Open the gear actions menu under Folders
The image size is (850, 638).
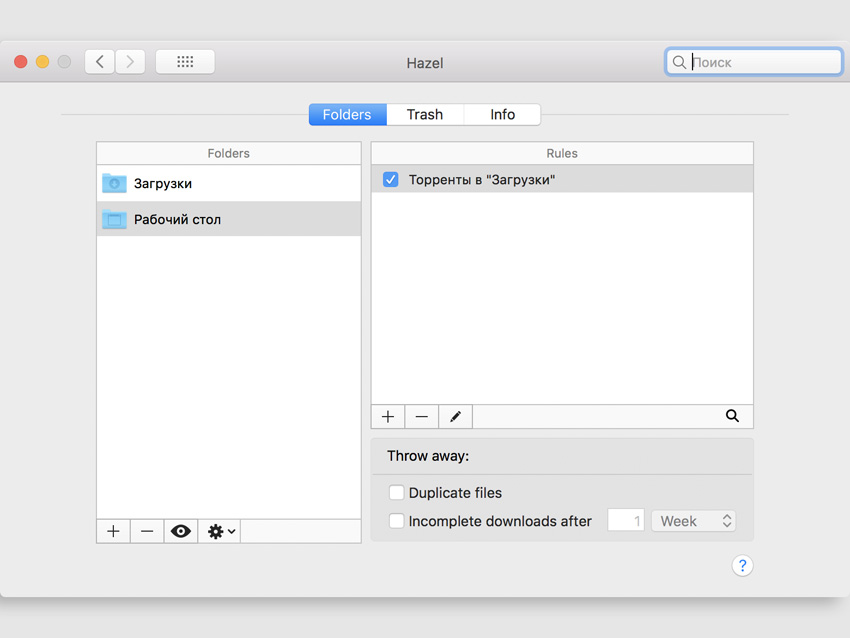pos(221,531)
